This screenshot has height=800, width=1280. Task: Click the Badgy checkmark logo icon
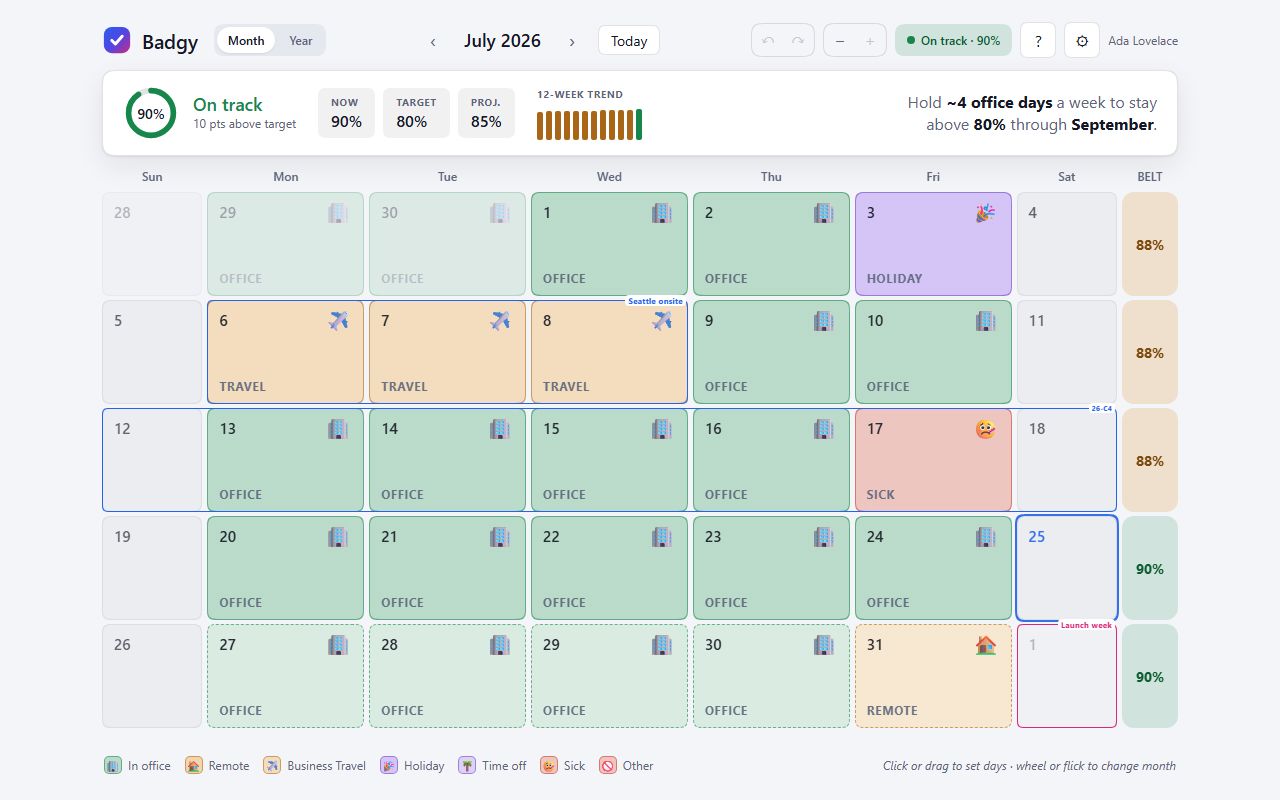pos(117,40)
